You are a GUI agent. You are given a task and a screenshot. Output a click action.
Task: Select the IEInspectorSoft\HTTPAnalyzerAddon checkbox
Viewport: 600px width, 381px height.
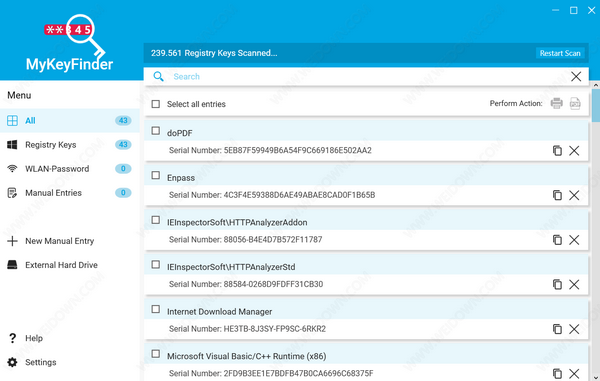click(156, 220)
